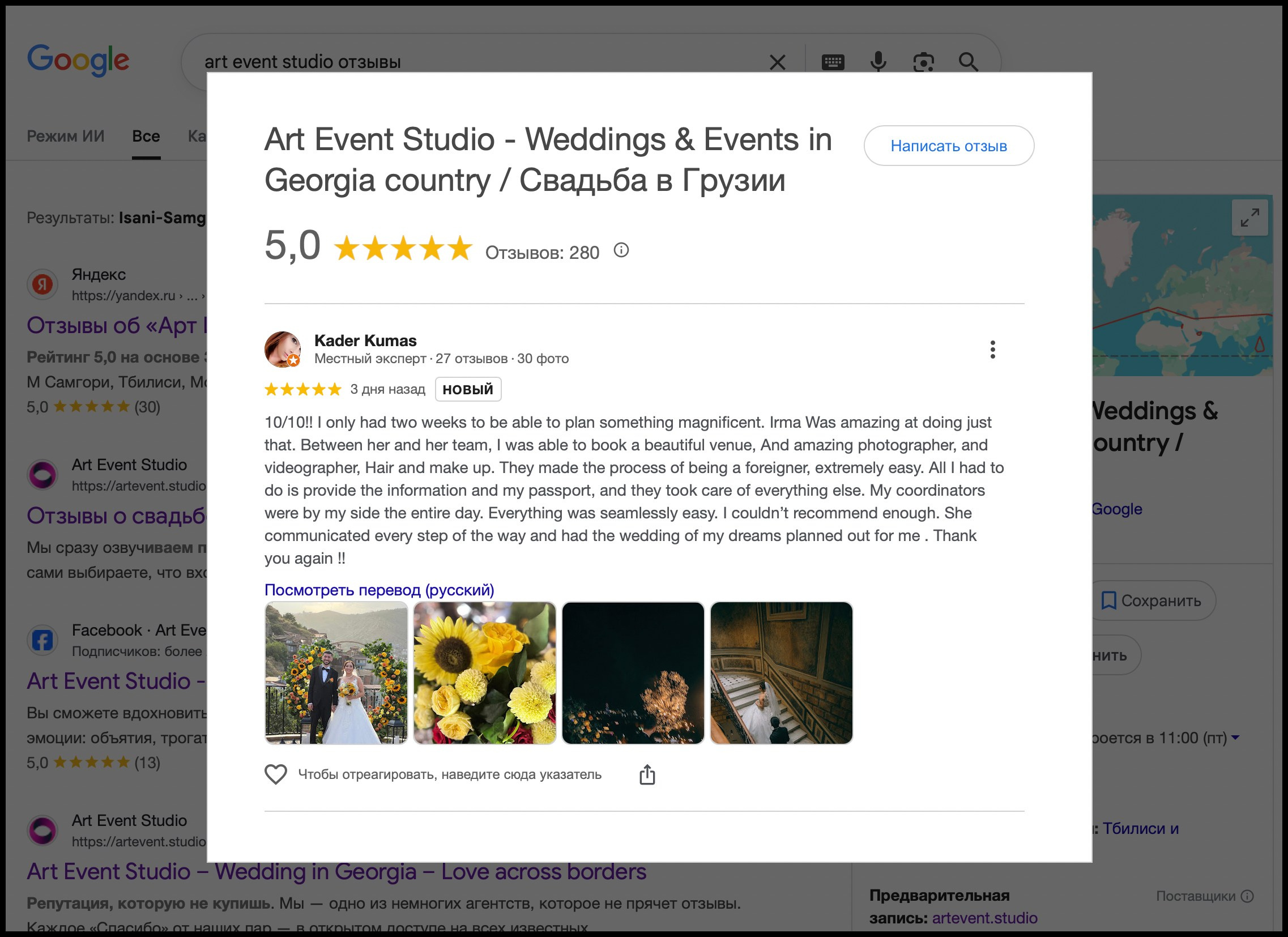Open the bride on staircase photo
The width and height of the screenshot is (1288, 937).
(x=781, y=673)
